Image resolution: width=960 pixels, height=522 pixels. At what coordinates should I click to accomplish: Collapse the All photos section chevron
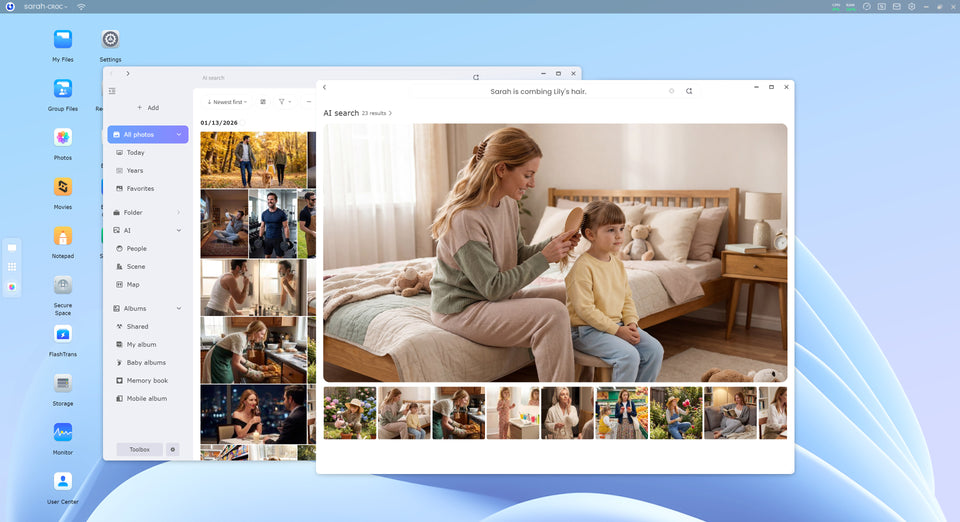(179, 135)
